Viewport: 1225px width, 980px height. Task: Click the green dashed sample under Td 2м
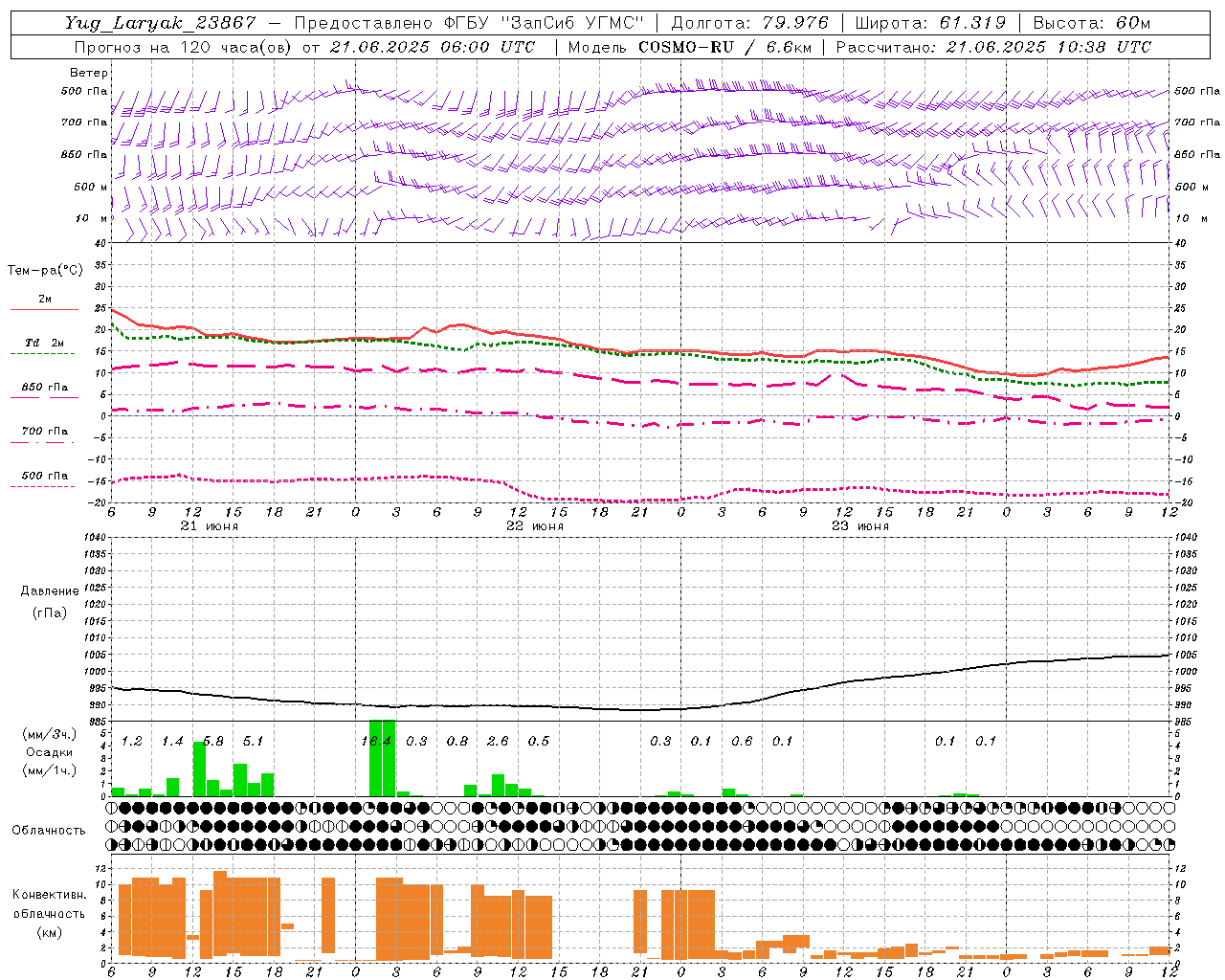(x=42, y=353)
